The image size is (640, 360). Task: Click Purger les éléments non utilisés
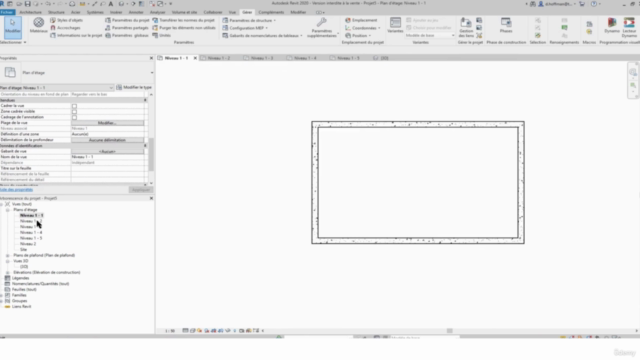[184, 28]
